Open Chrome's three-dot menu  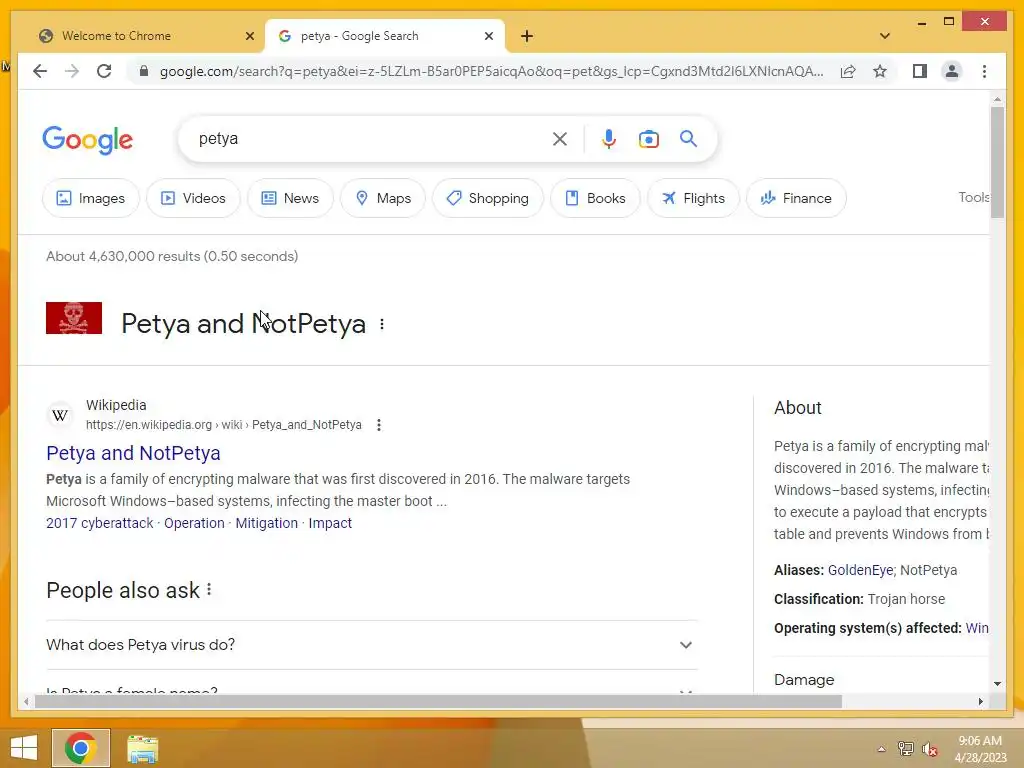pos(984,71)
